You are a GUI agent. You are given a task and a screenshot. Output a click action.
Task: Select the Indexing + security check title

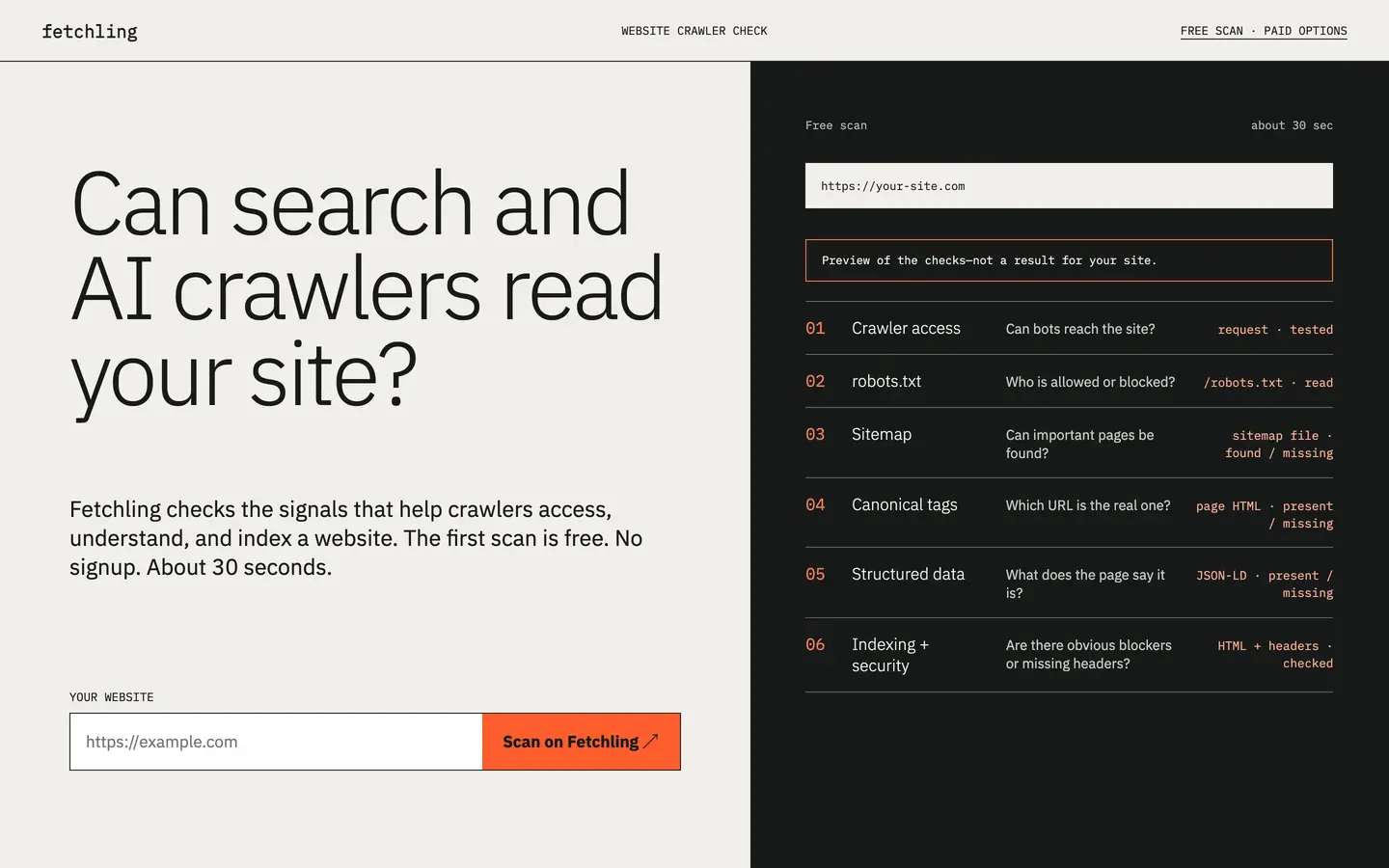coord(890,655)
